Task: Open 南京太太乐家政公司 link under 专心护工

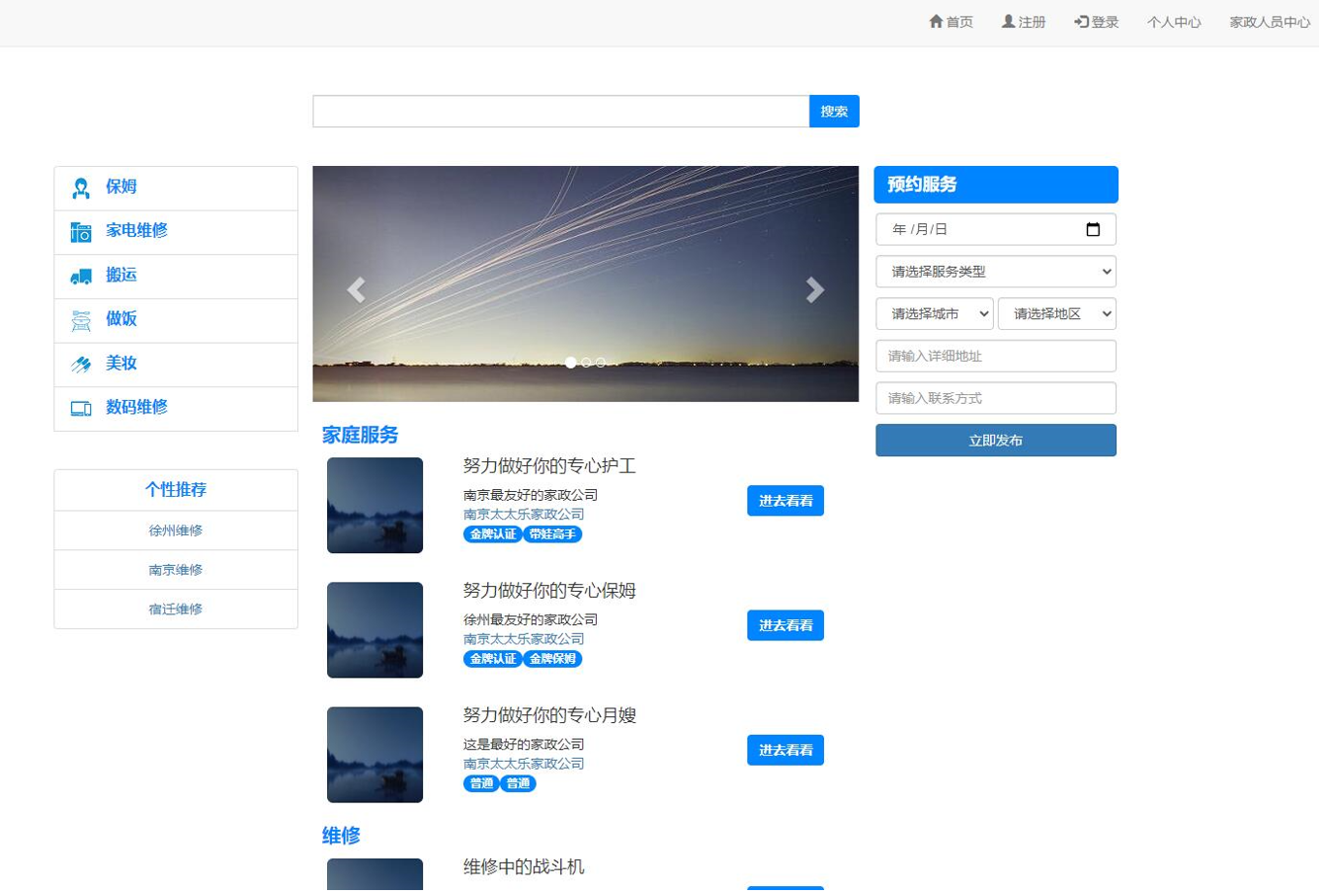Action: click(x=527, y=517)
